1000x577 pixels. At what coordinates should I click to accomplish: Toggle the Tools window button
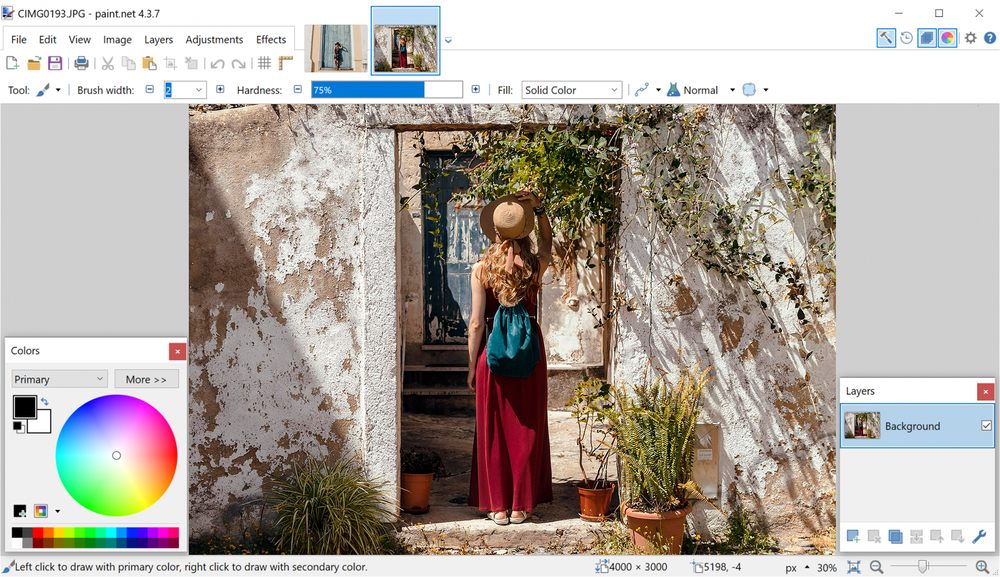[x=886, y=38]
